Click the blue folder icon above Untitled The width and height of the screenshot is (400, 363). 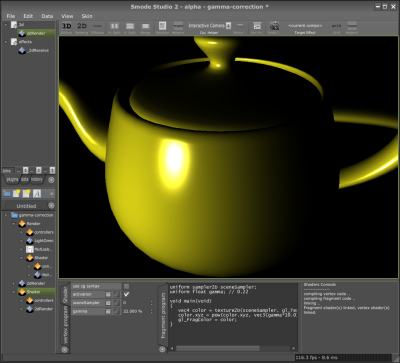(x=7, y=194)
